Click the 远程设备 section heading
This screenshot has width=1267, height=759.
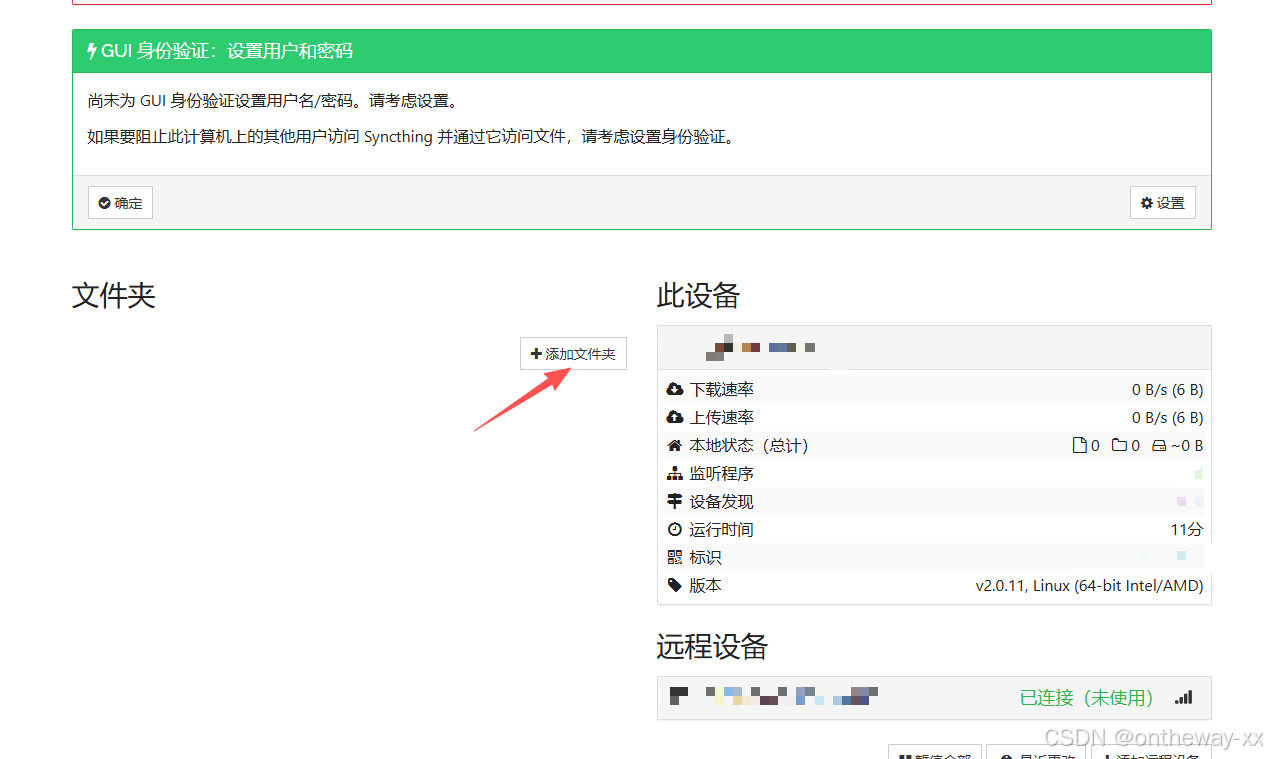pyautogui.click(x=712, y=646)
